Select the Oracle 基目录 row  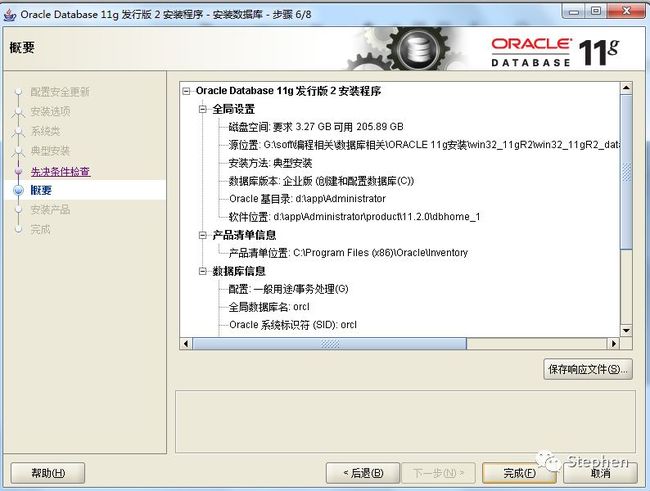pos(307,199)
